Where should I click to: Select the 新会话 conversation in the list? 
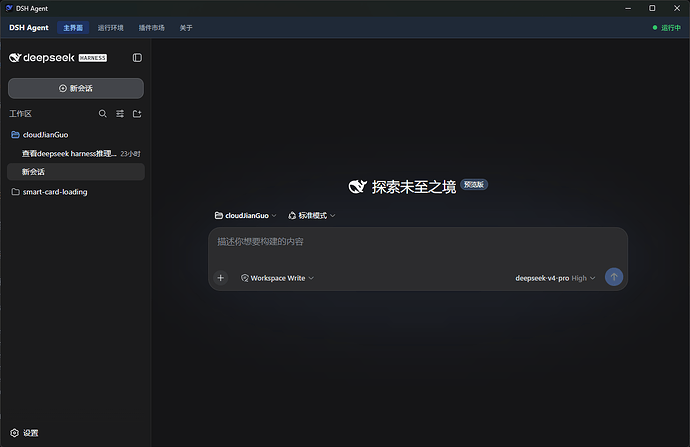tap(76, 172)
